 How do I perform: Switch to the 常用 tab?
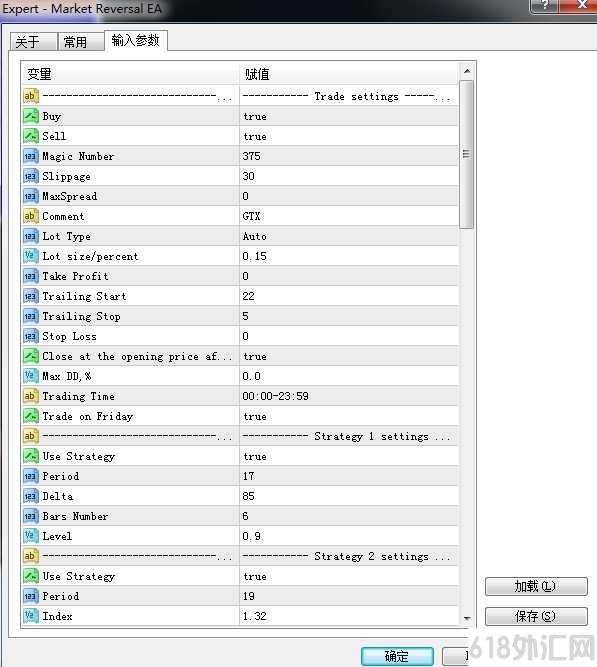(80, 42)
